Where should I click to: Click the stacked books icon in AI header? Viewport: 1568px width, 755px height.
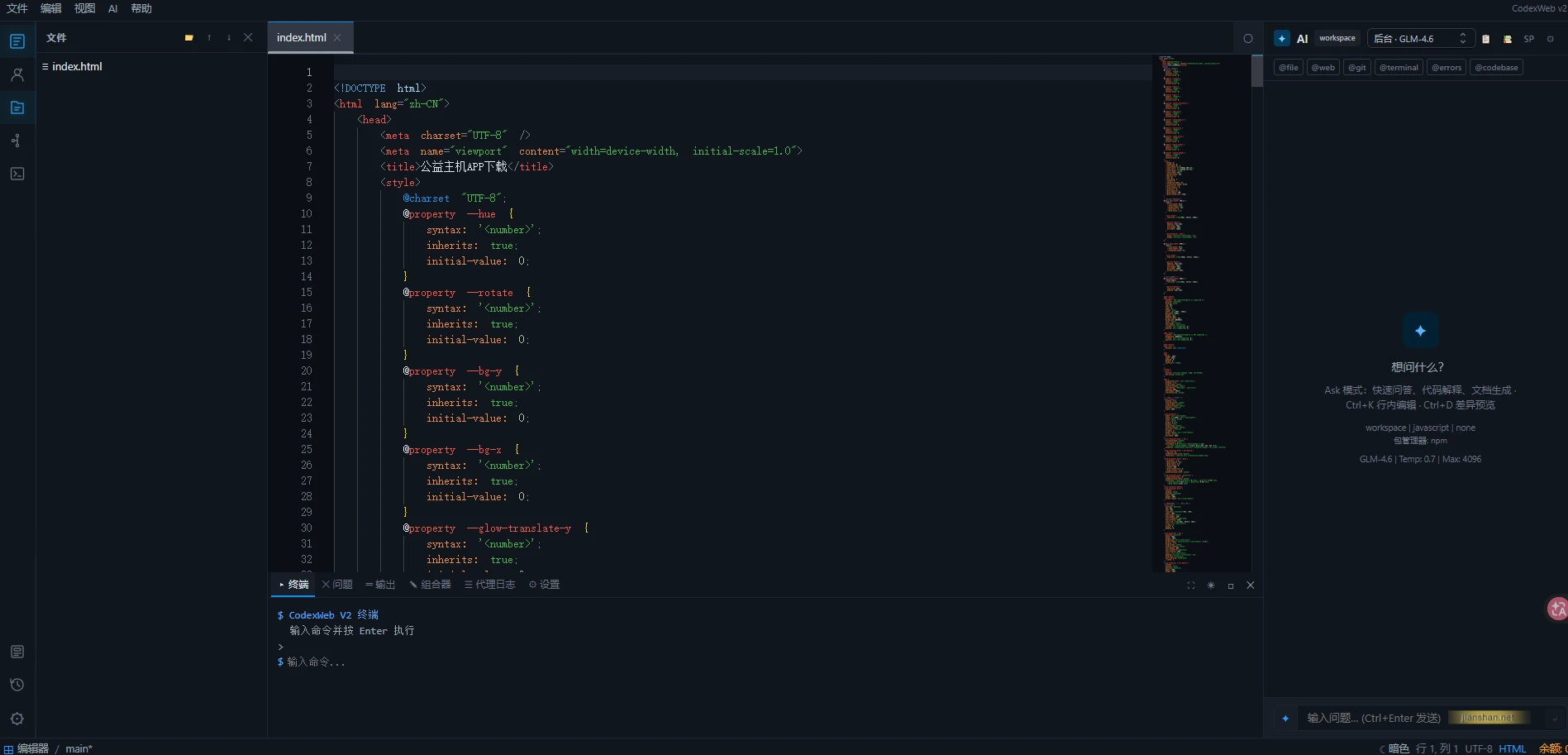(1508, 39)
